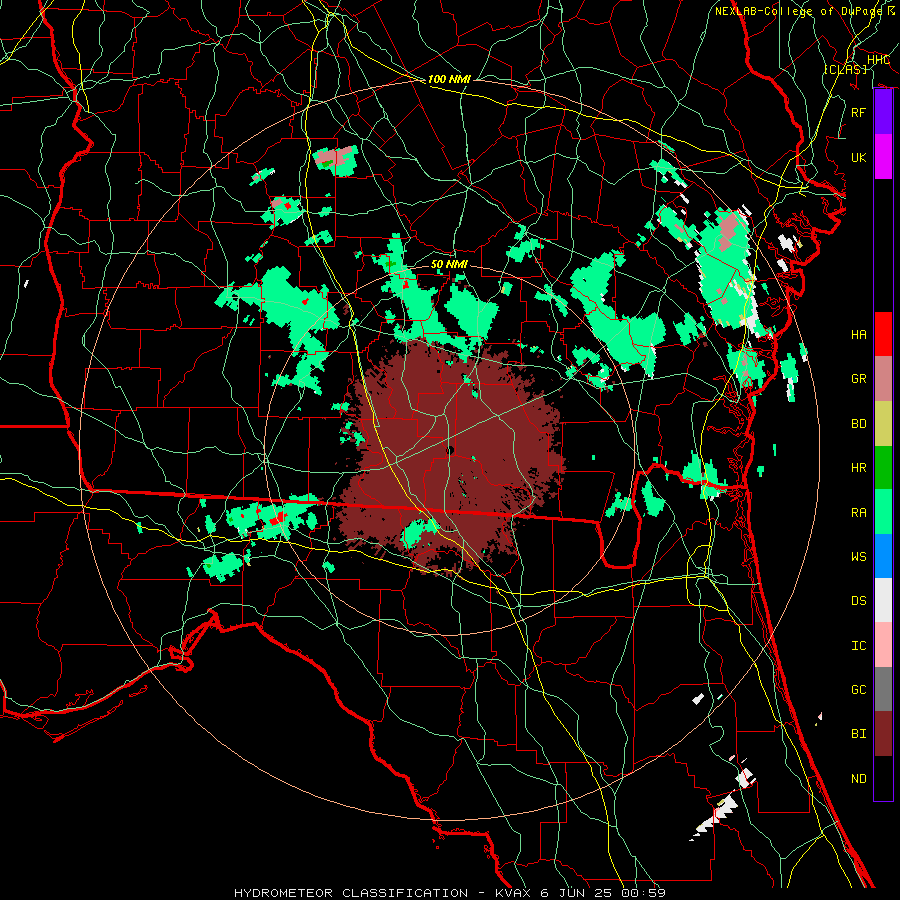Image resolution: width=900 pixels, height=900 pixels.
Task: Click the ND black legend swatch
Action: (883, 778)
